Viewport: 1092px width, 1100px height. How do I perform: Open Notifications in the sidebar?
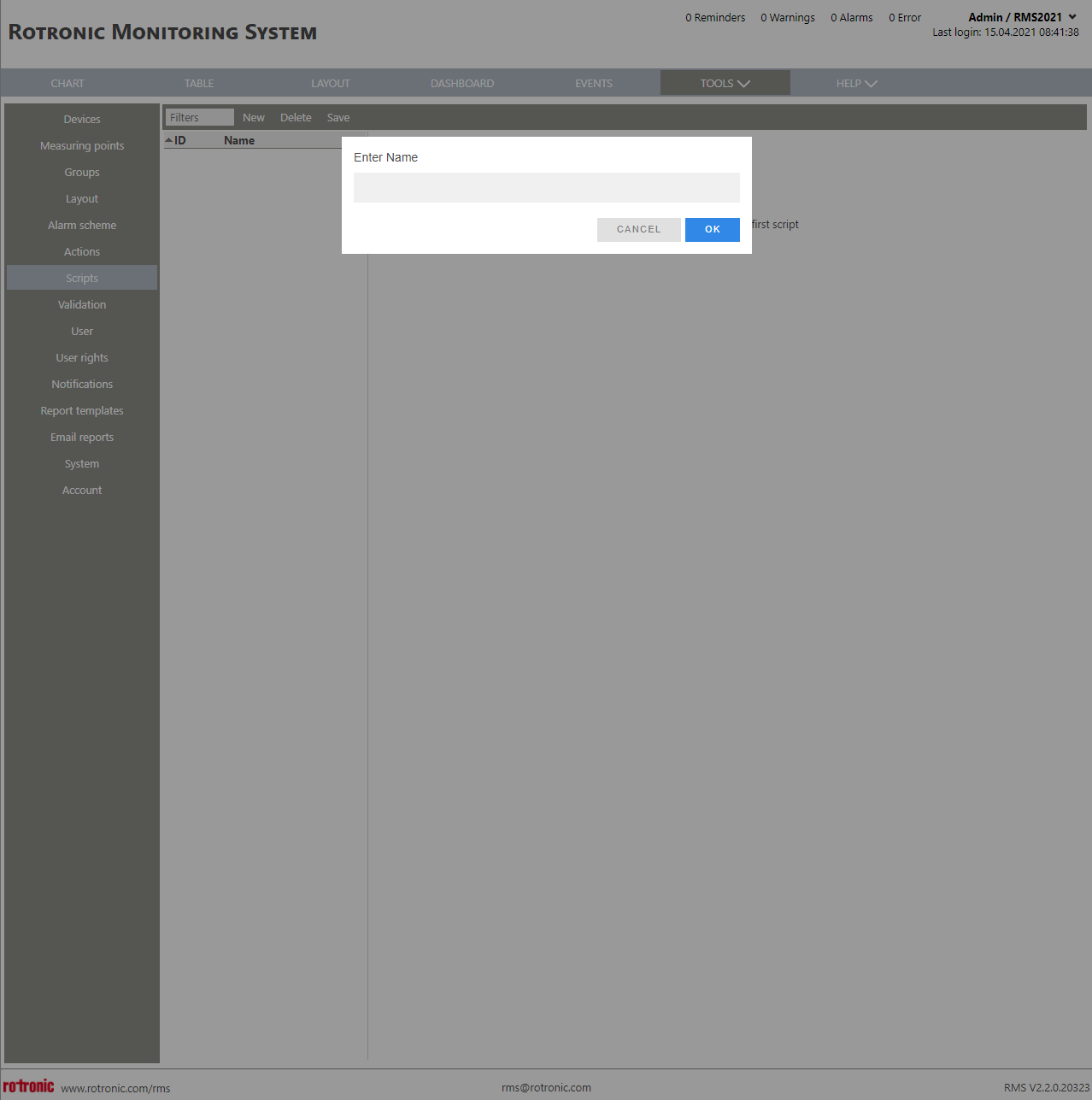coord(82,384)
